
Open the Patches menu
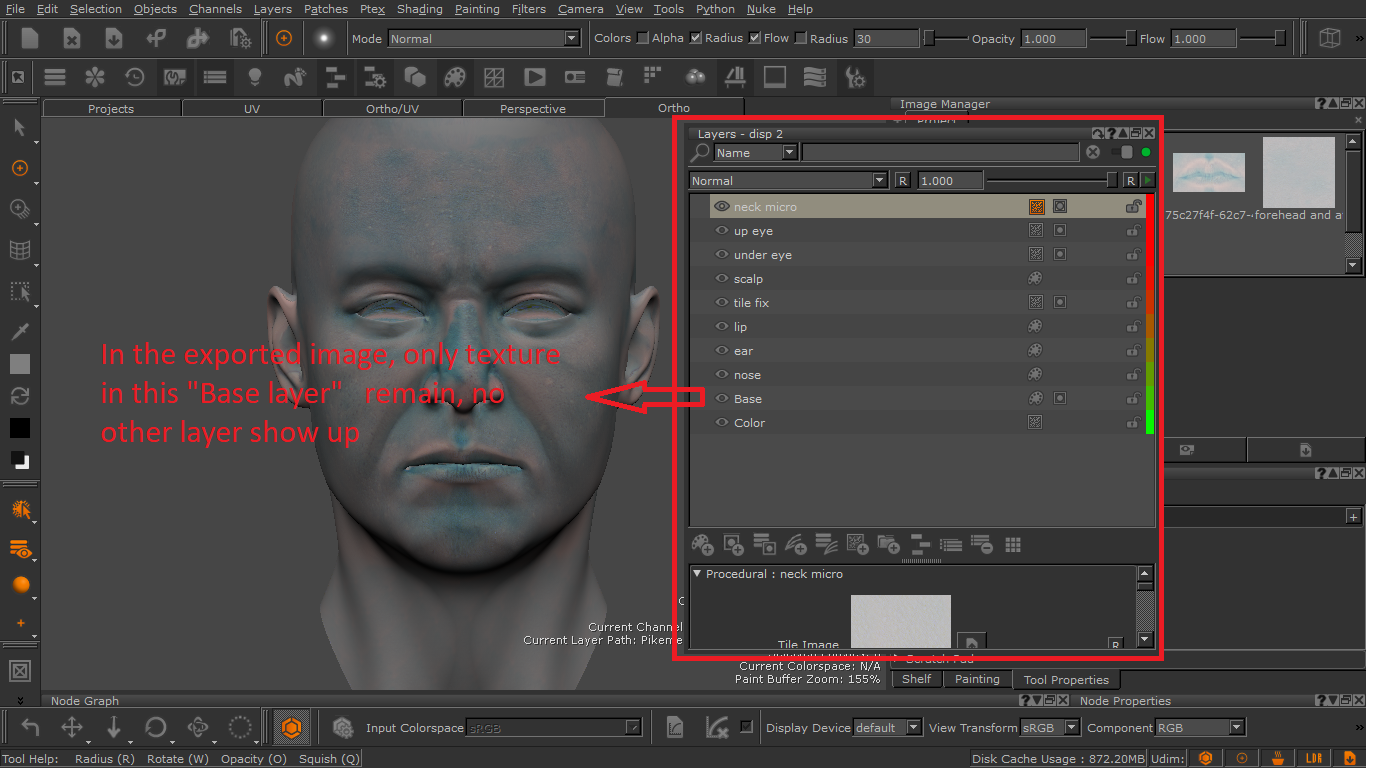coord(326,9)
